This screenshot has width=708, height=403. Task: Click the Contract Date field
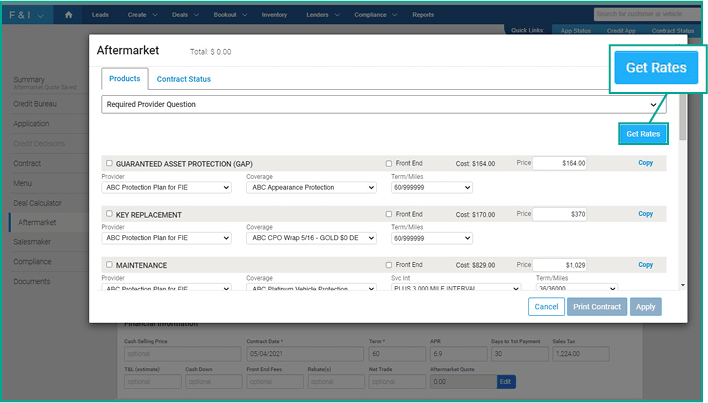[x=305, y=354]
